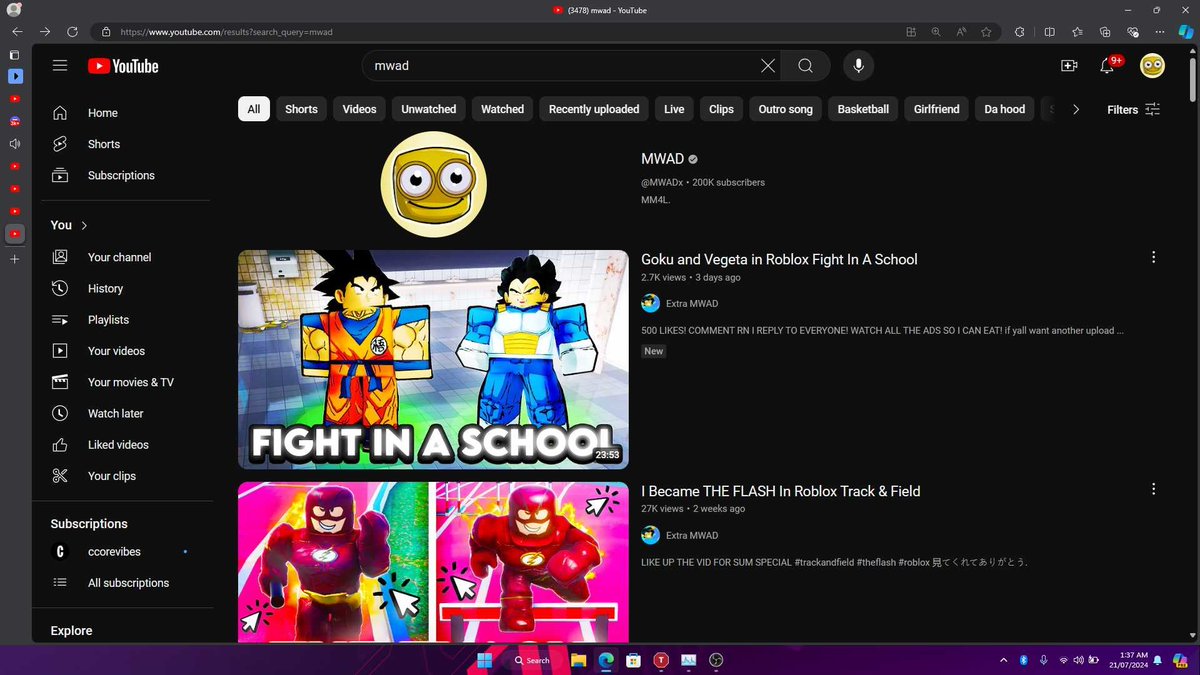Select the Unwatched filter chip
The width and height of the screenshot is (1200, 675).
tap(429, 109)
